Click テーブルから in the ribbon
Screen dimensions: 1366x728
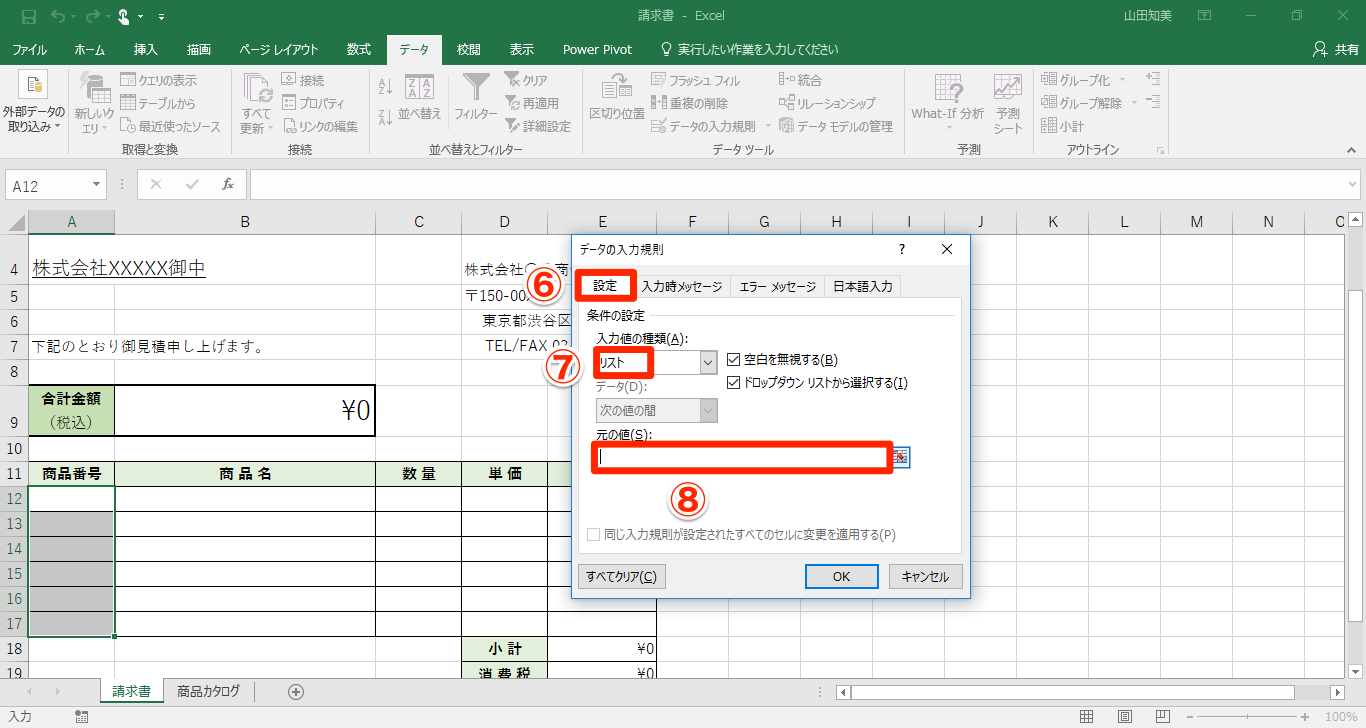pyautogui.click(x=158, y=103)
